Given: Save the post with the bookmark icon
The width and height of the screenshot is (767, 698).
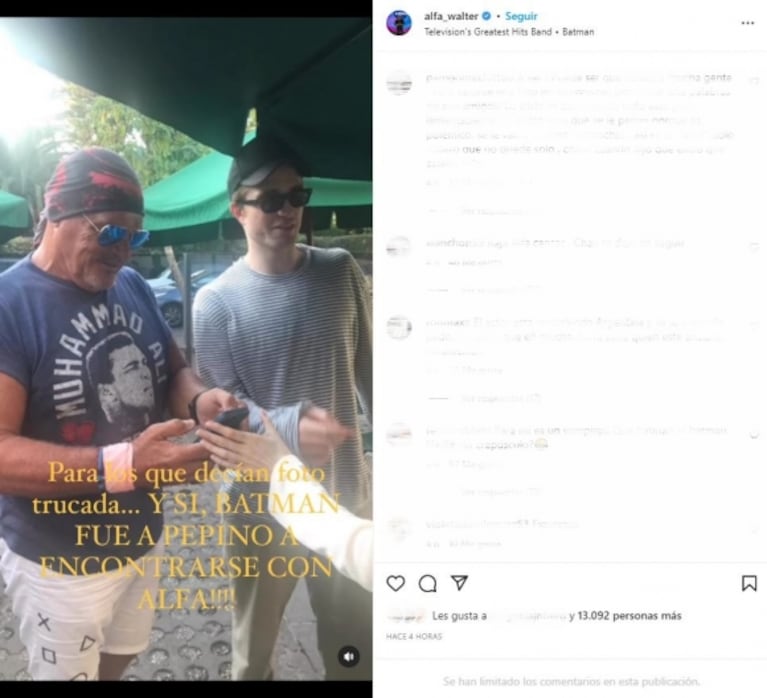Looking at the screenshot, I should (749, 583).
